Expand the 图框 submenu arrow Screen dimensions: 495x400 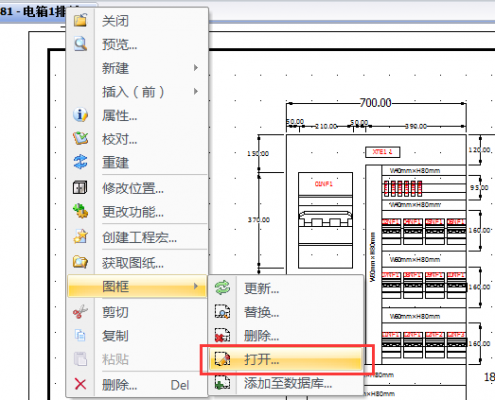tap(196, 286)
